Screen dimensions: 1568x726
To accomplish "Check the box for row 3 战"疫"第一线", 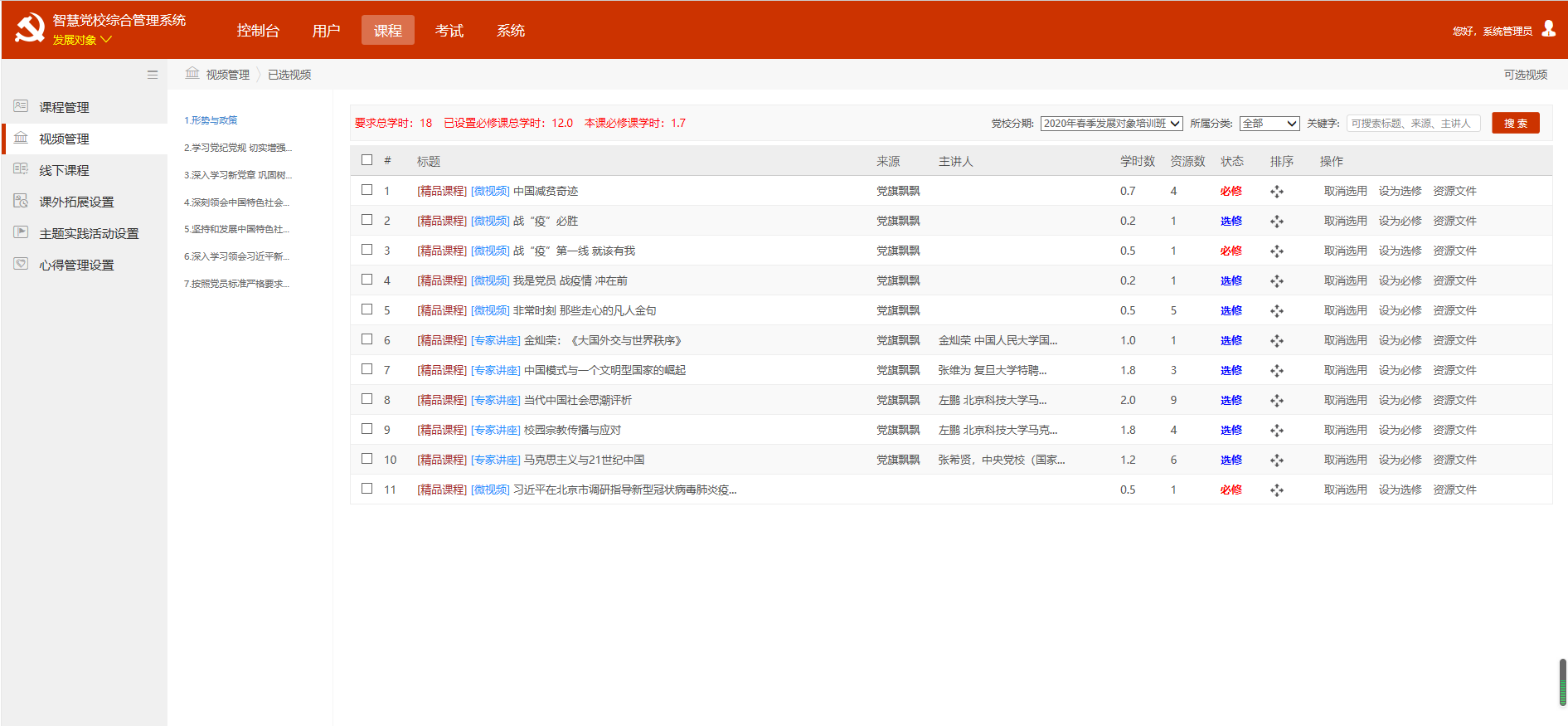I will click(367, 249).
